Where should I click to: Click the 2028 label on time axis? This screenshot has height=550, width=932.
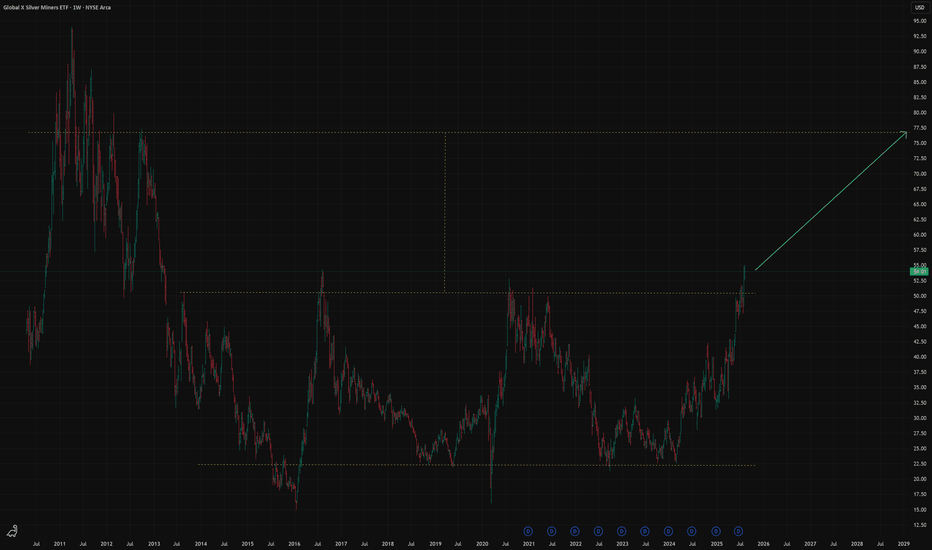pyautogui.click(x=857, y=543)
